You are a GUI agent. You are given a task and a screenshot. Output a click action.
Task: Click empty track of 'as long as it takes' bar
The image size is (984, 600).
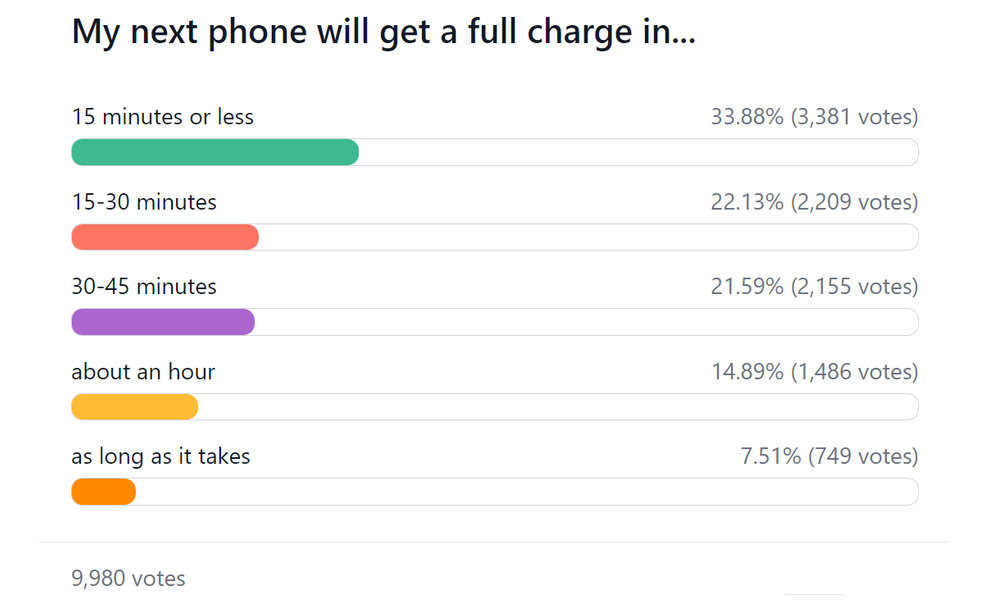525,492
